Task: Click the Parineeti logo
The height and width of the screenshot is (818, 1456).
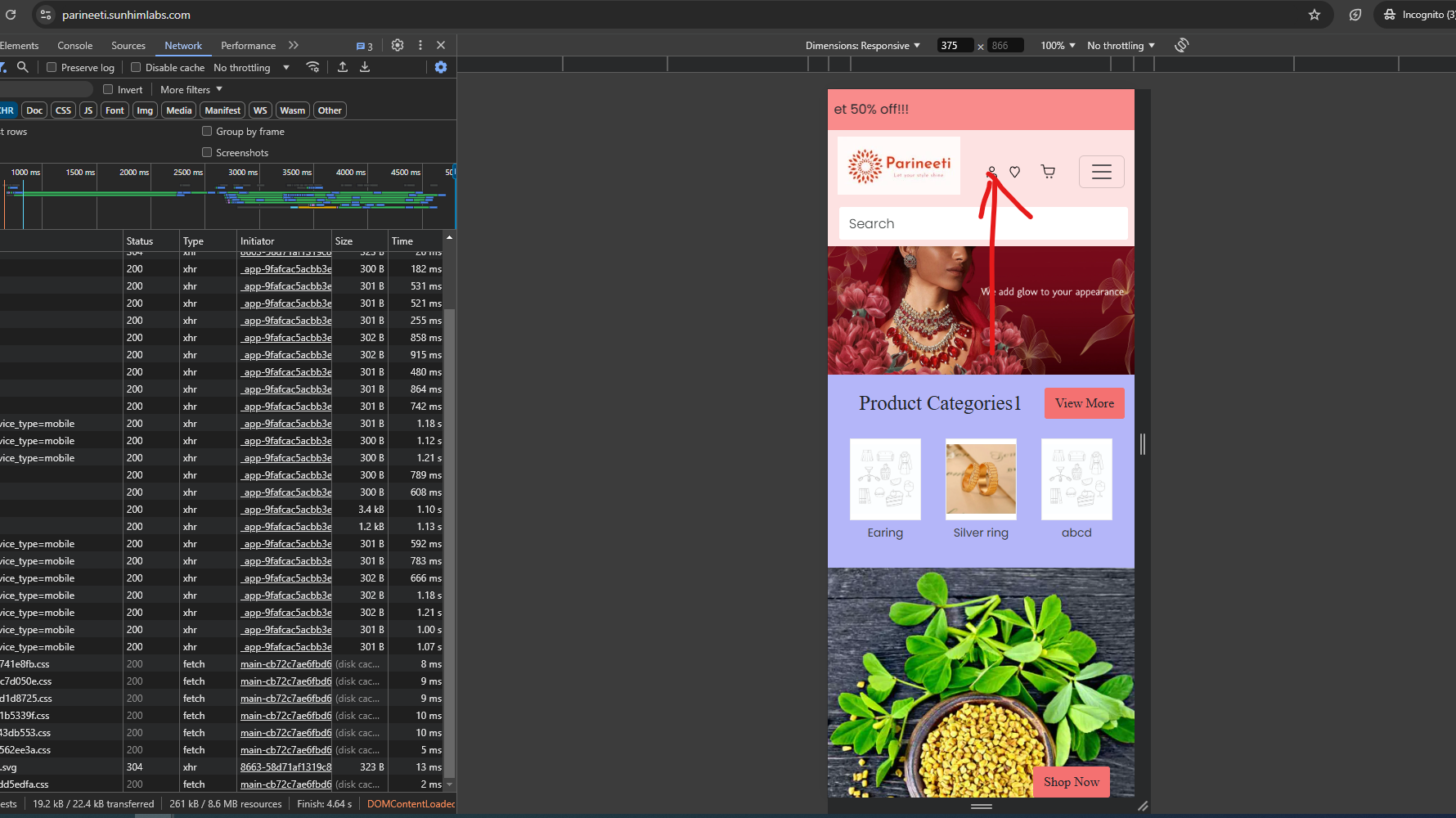Action: pyautogui.click(x=899, y=166)
